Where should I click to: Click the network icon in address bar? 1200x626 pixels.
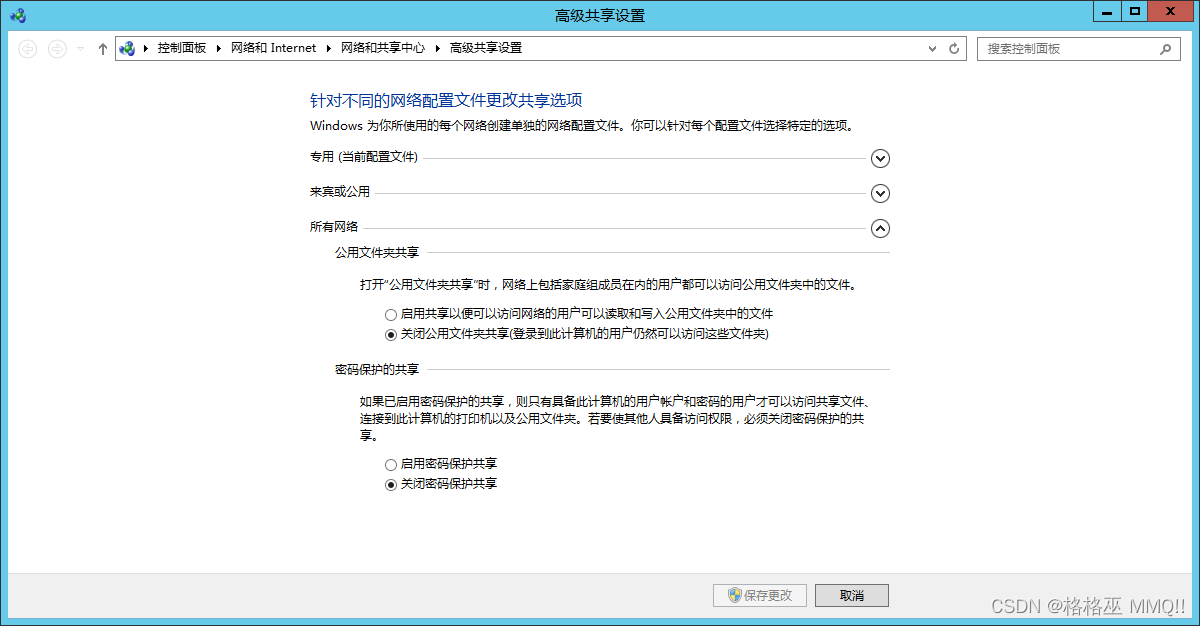[127, 48]
